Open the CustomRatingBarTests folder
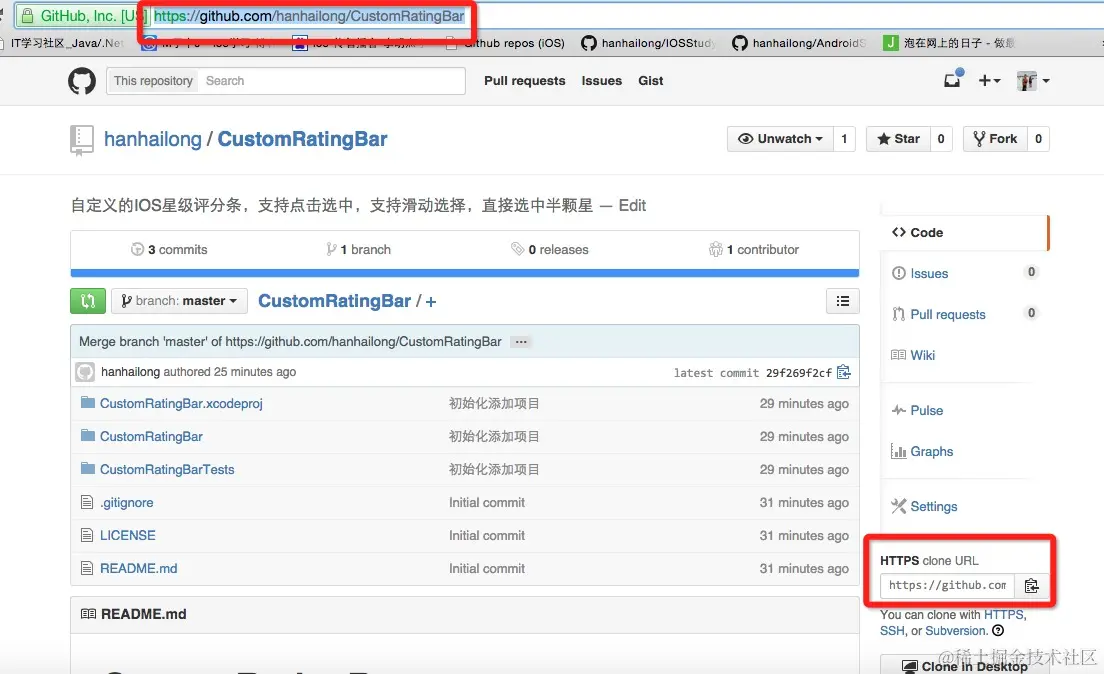 coord(167,470)
